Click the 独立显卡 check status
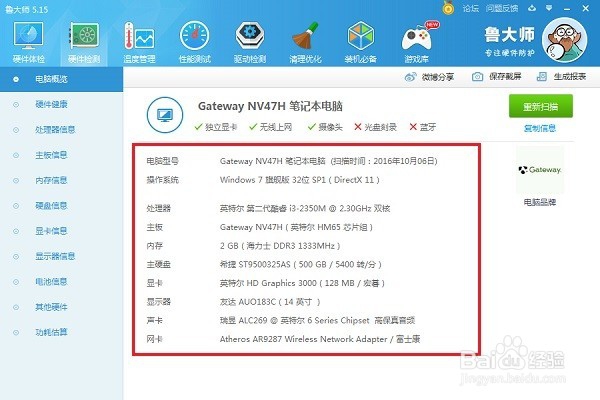Viewport: 600px width, 400px height. 216,127
